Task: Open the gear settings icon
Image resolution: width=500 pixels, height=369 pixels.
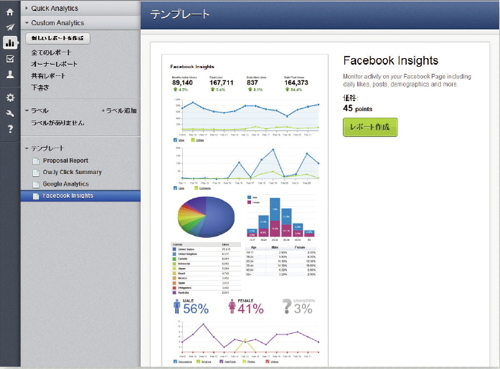Action: click(10, 98)
